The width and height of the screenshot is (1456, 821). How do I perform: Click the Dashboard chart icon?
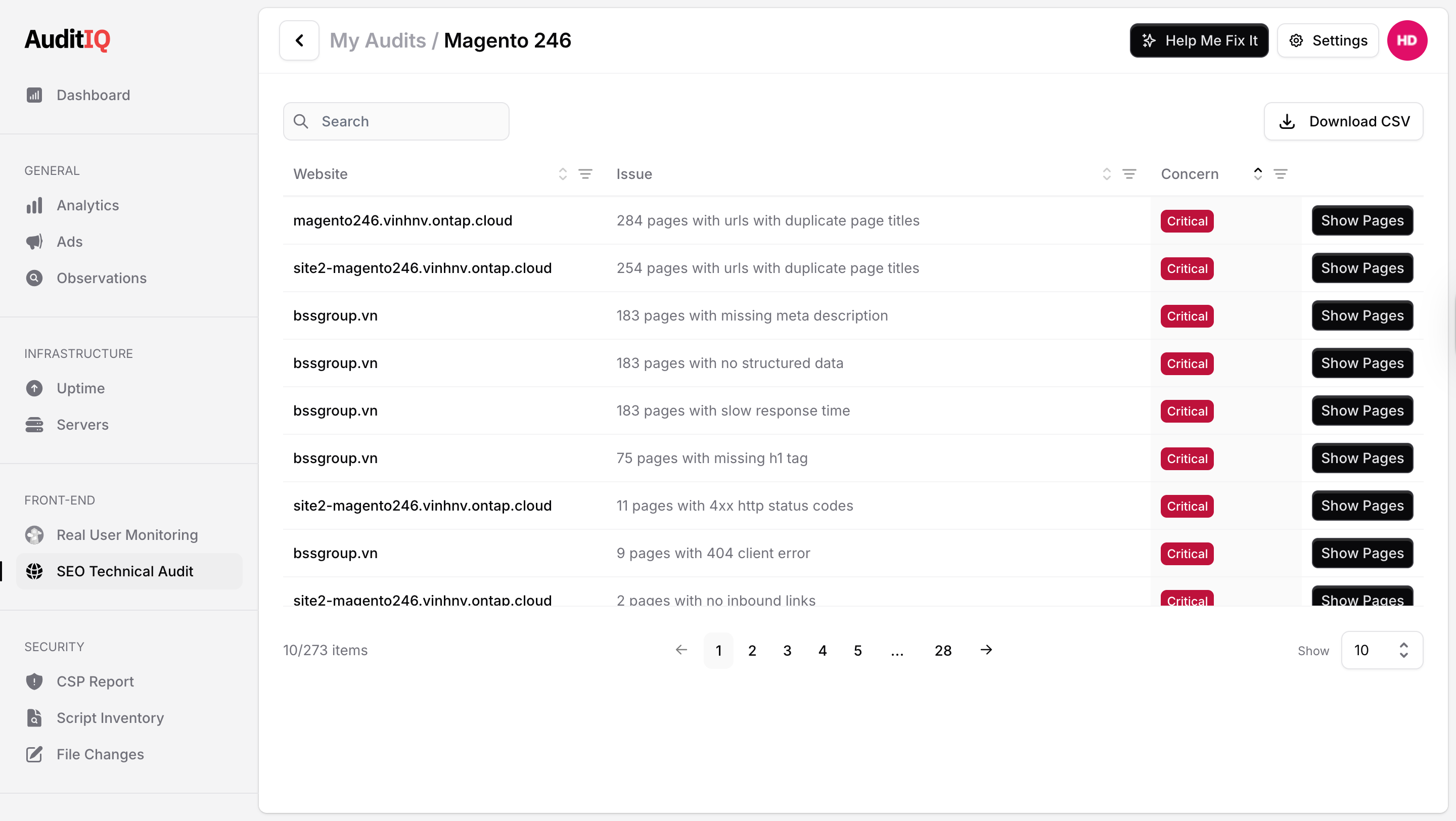pyautogui.click(x=34, y=95)
